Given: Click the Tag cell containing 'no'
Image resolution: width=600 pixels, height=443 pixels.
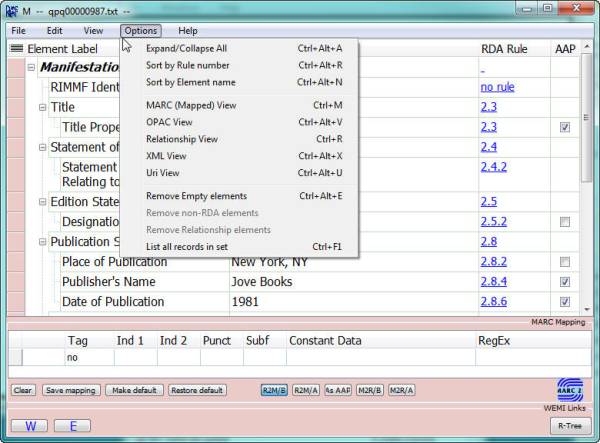Looking at the screenshot, I should point(89,357).
